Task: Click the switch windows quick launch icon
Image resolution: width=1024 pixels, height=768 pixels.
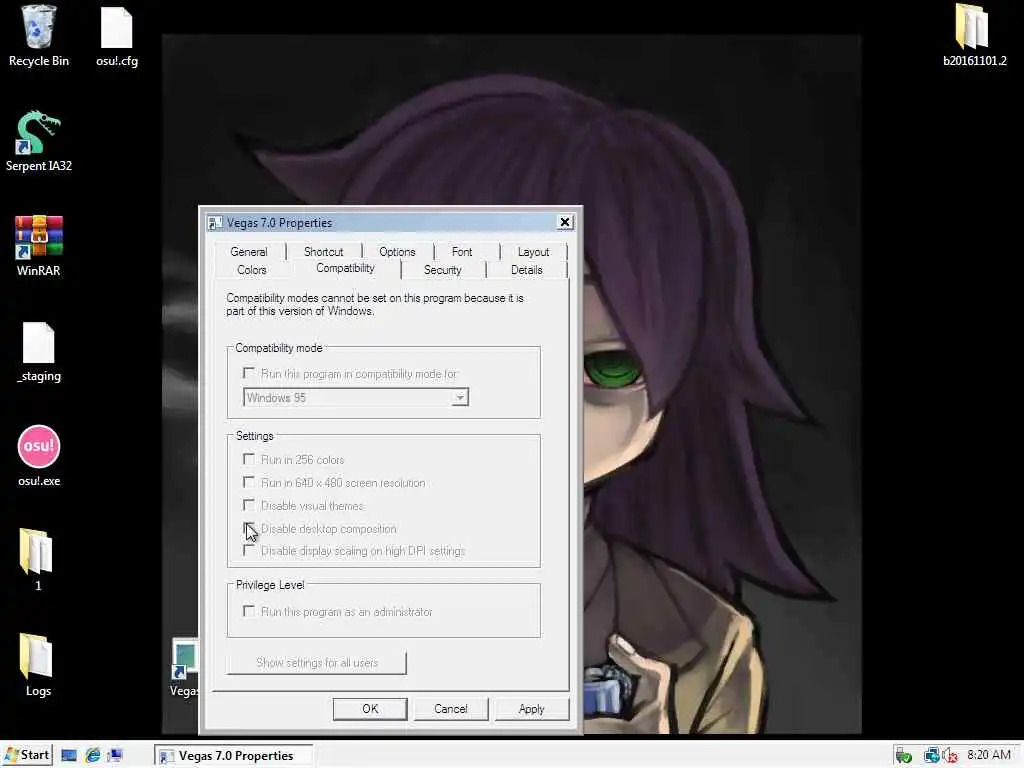Action: [116, 756]
